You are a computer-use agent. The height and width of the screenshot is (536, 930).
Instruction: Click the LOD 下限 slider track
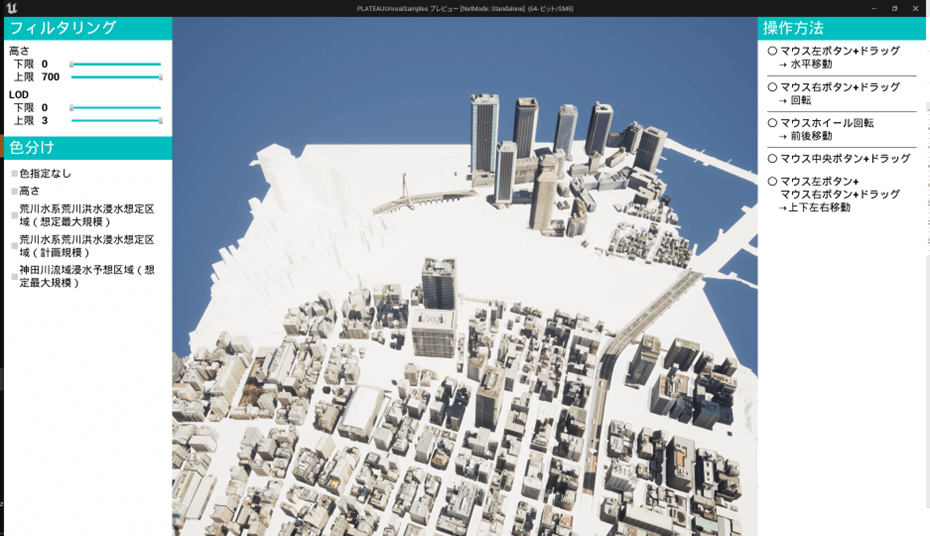coord(116,107)
